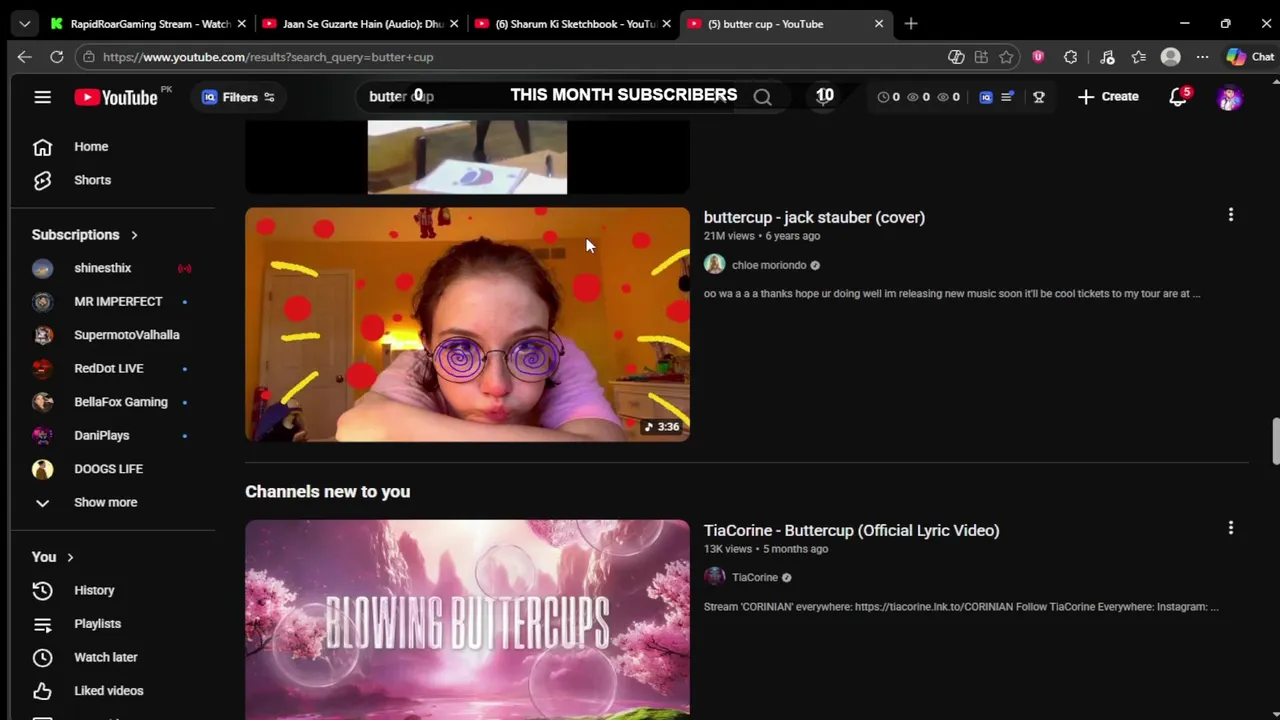1280x720 pixels.
Task: Open the TiaCorine channel name
Action: pyautogui.click(x=755, y=577)
